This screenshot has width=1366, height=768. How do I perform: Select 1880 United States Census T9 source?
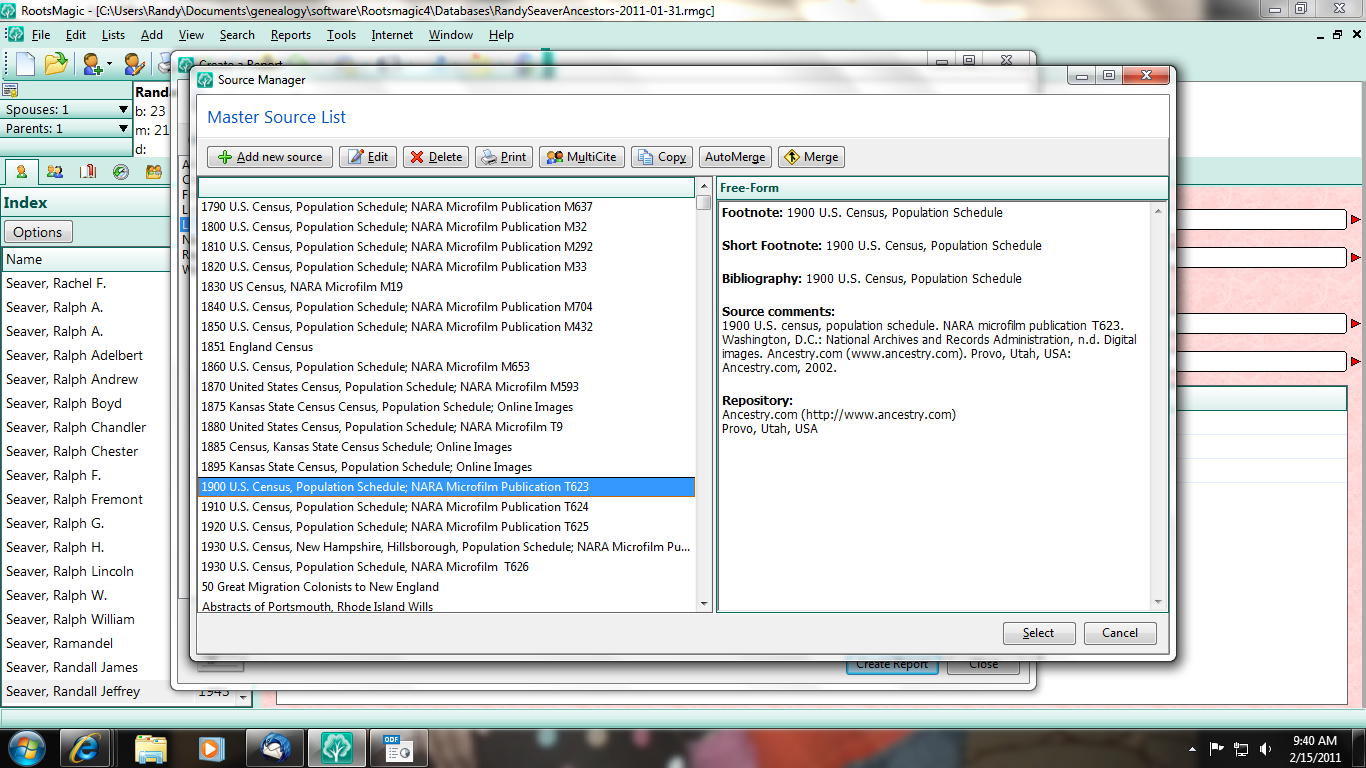point(446,427)
